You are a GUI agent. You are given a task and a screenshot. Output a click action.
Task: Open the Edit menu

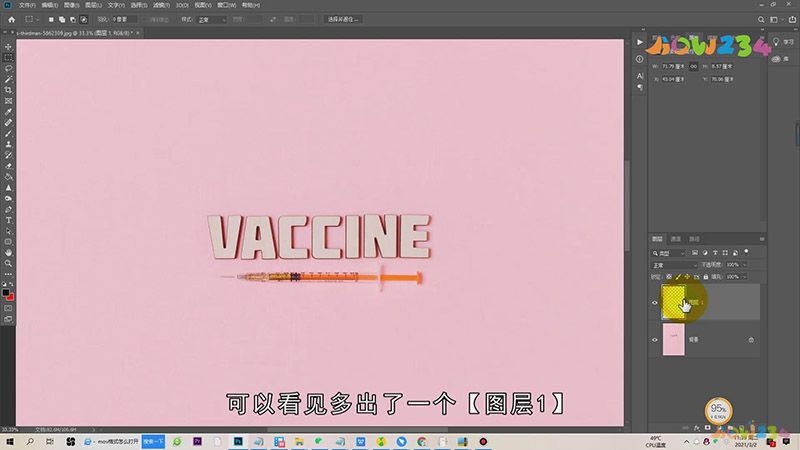[49, 5]
